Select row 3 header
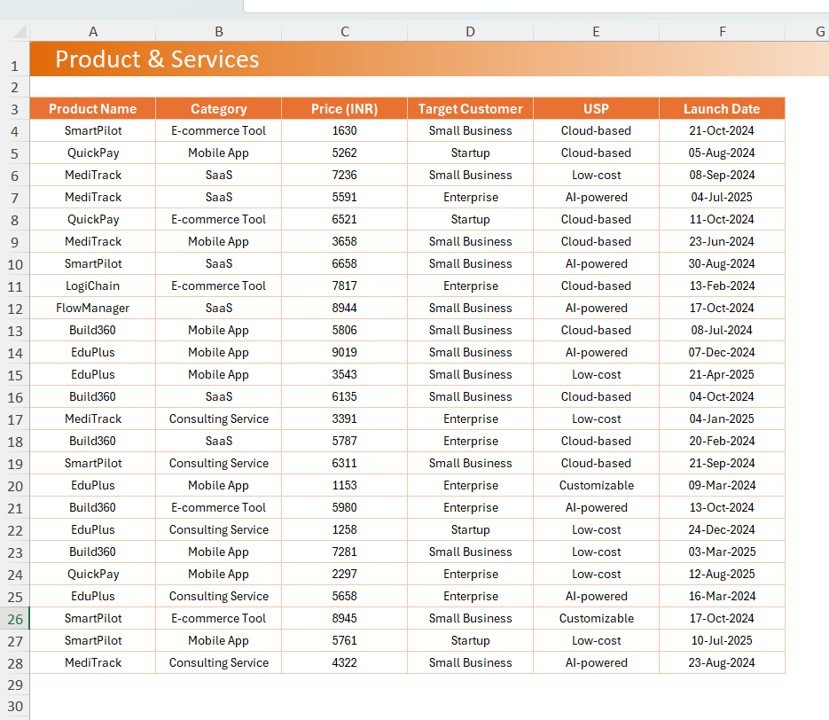Image resolution: width=829 pixels, height=720 pixels. 16,108
